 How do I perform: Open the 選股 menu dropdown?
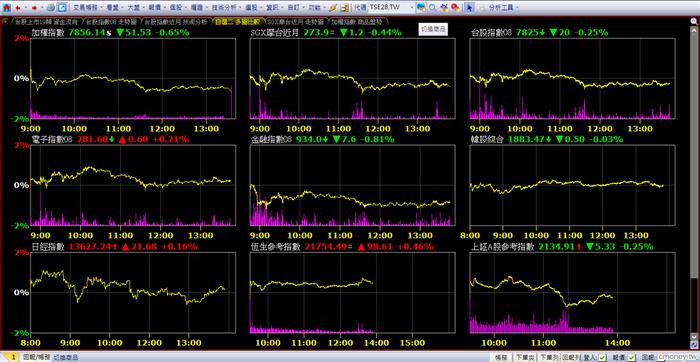pos(254,8)
